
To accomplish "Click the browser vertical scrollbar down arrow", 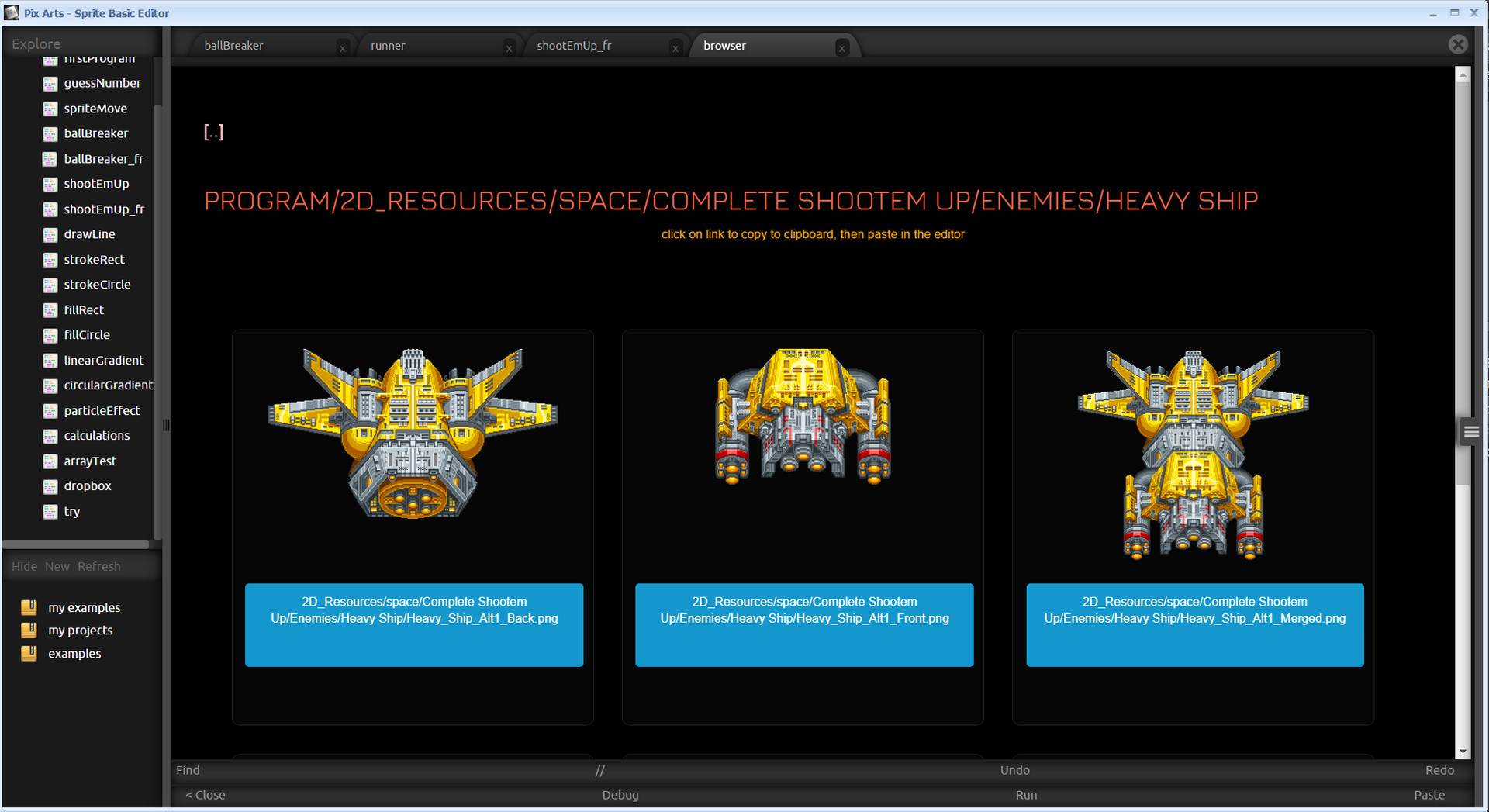I will [1463, 751].
